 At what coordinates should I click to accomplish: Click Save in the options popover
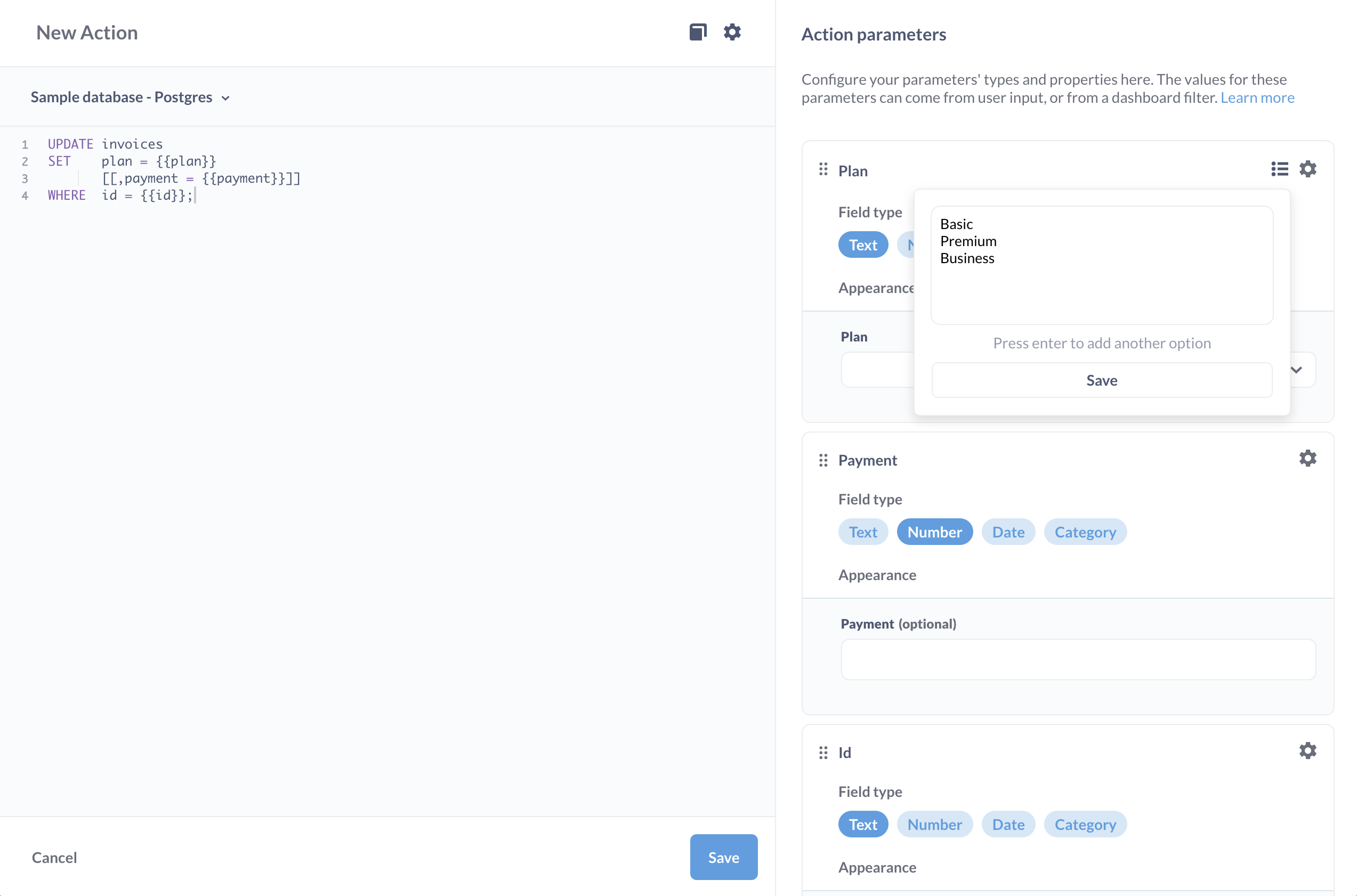pos(1101,380)
